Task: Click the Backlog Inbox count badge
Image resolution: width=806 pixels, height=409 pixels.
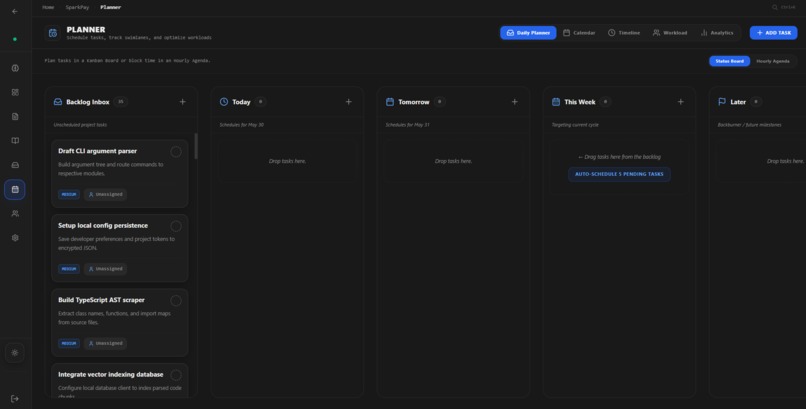Action: (121, 102)
